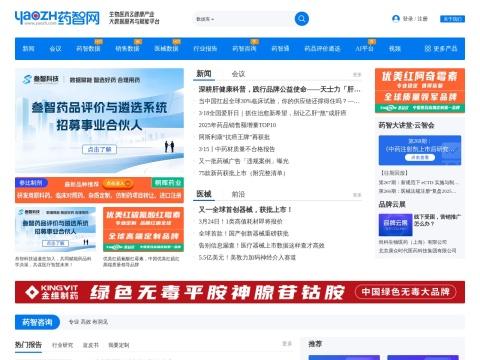The image size is (480, 360).
Task: Open article 3·15 | 中药材质量不合格报告
Action: pos(237,149)
